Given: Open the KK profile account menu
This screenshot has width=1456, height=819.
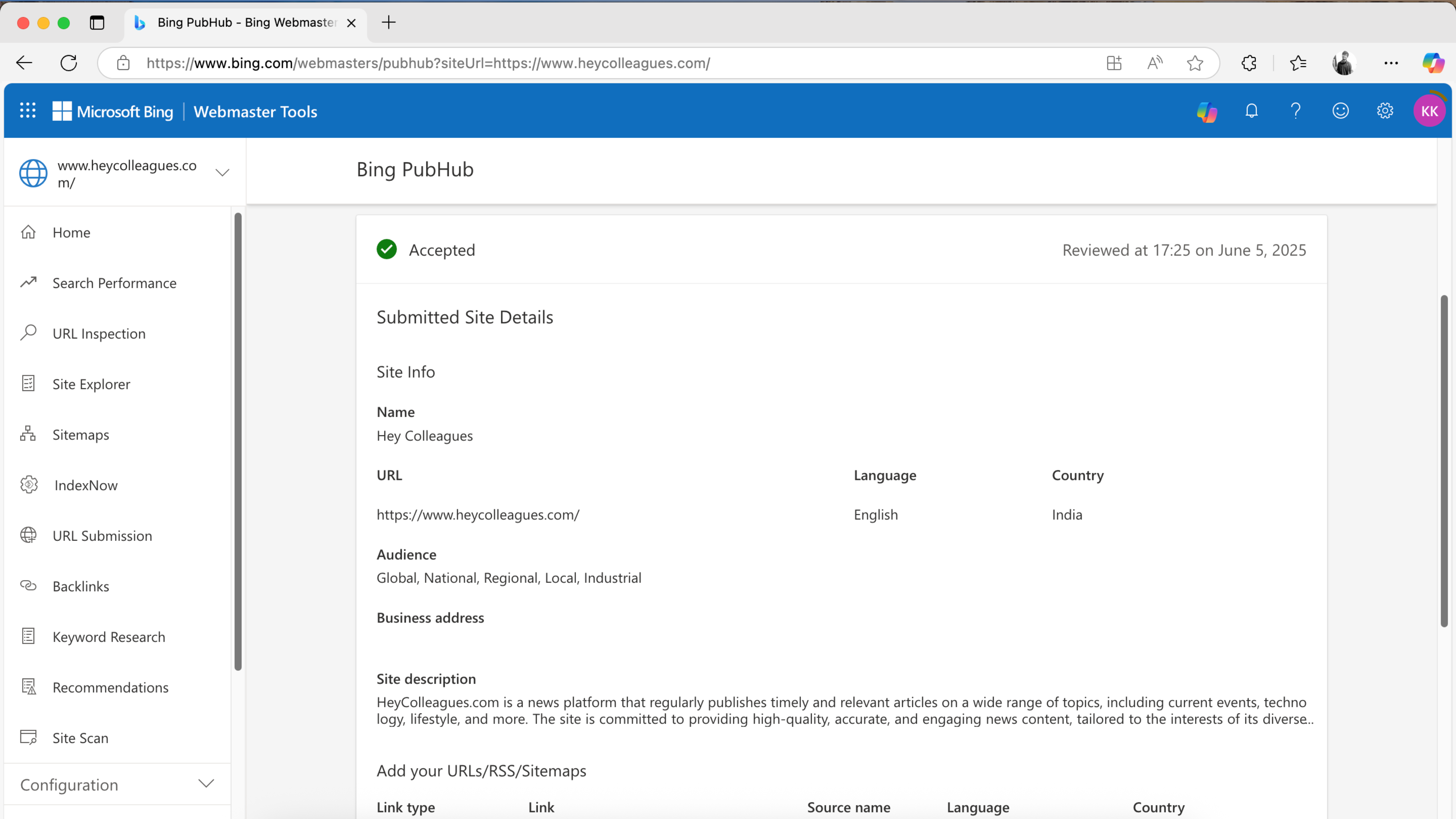Looking at the screenshot, I should point(1430,111).
